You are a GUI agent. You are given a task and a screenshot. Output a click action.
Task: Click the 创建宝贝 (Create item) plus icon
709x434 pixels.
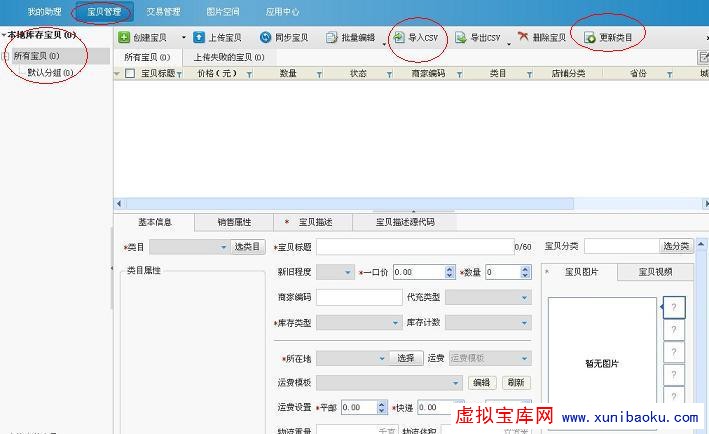[124, 37]
